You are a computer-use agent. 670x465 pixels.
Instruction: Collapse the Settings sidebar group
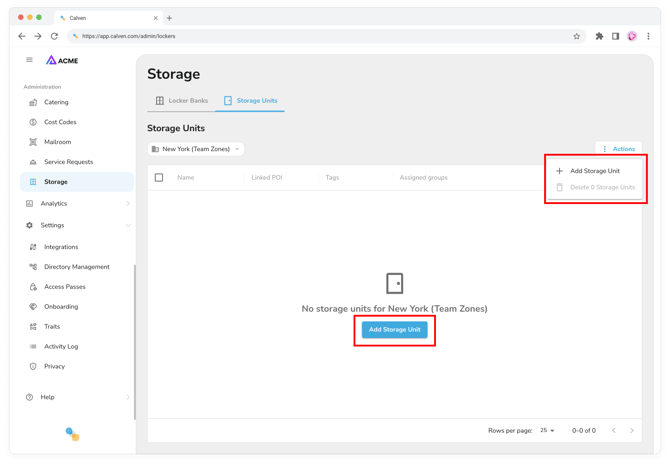pos(77,225)
